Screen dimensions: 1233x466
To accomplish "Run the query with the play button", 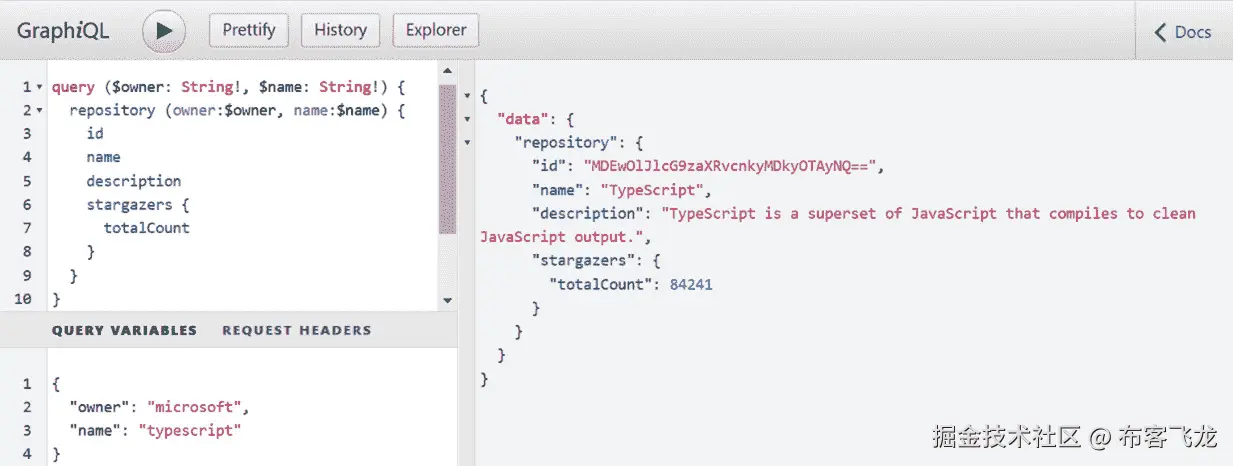I will pyautogui.click(x=164, y=31).
